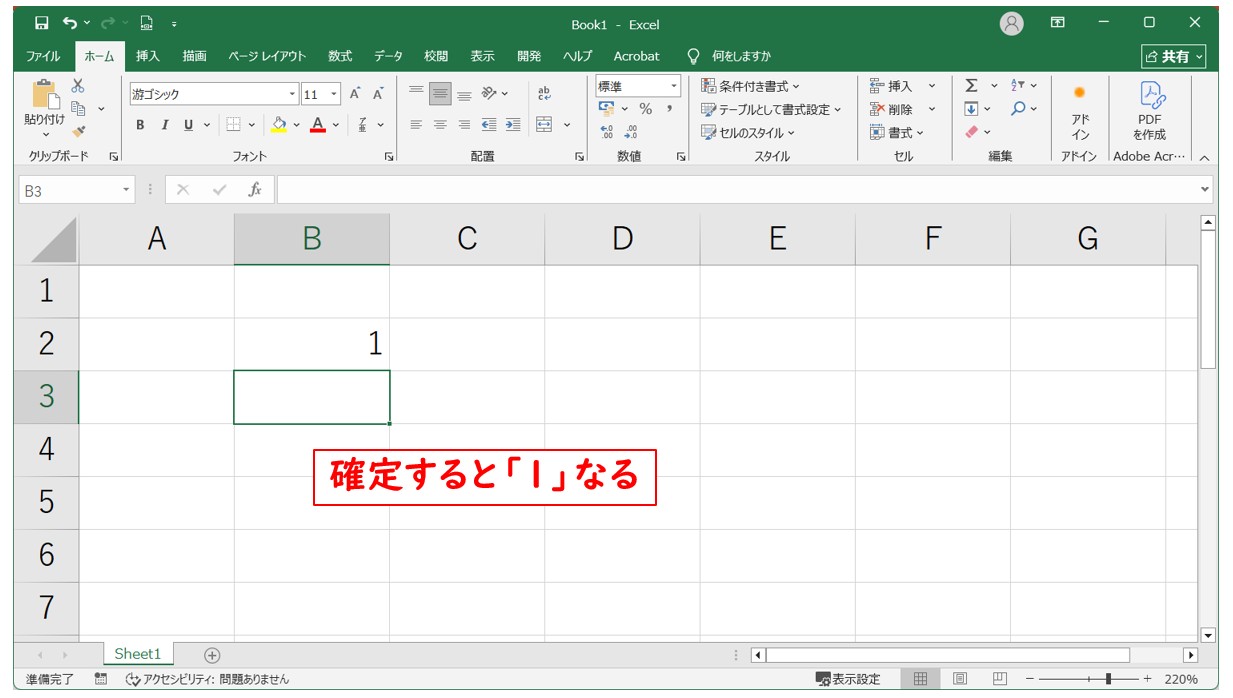
Task: Click the zoom slider handle
Action: [x=1108, y=679]
